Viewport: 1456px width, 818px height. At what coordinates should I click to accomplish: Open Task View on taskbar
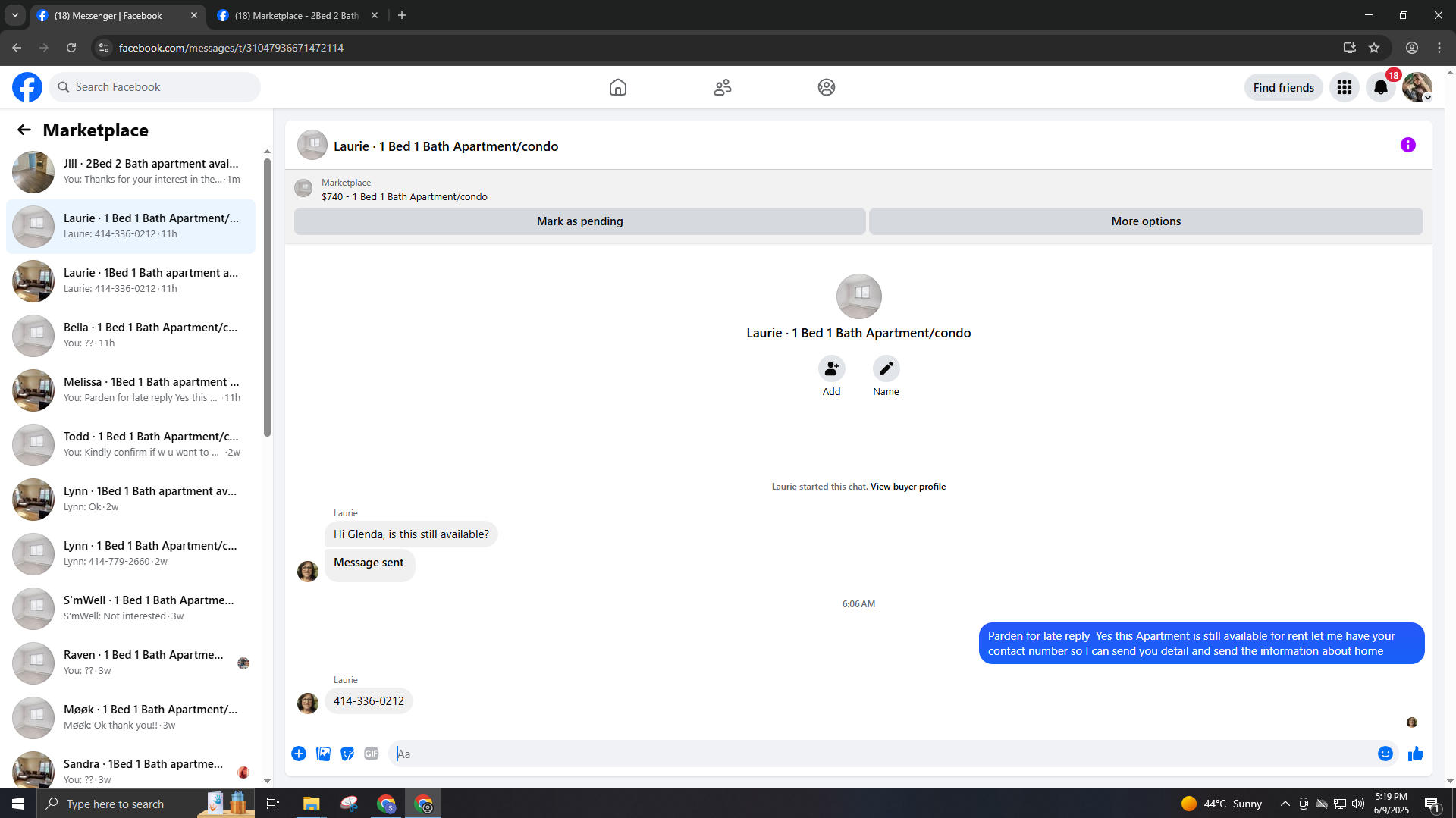point(273,804)
